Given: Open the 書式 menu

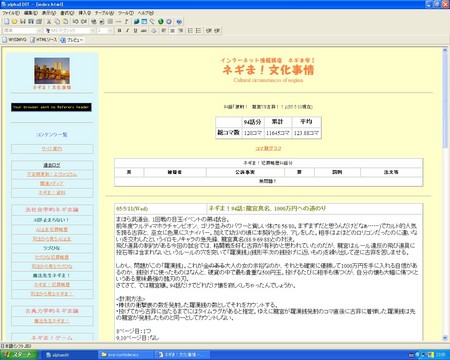Looking at the screenshot, I should pos(67,13).
